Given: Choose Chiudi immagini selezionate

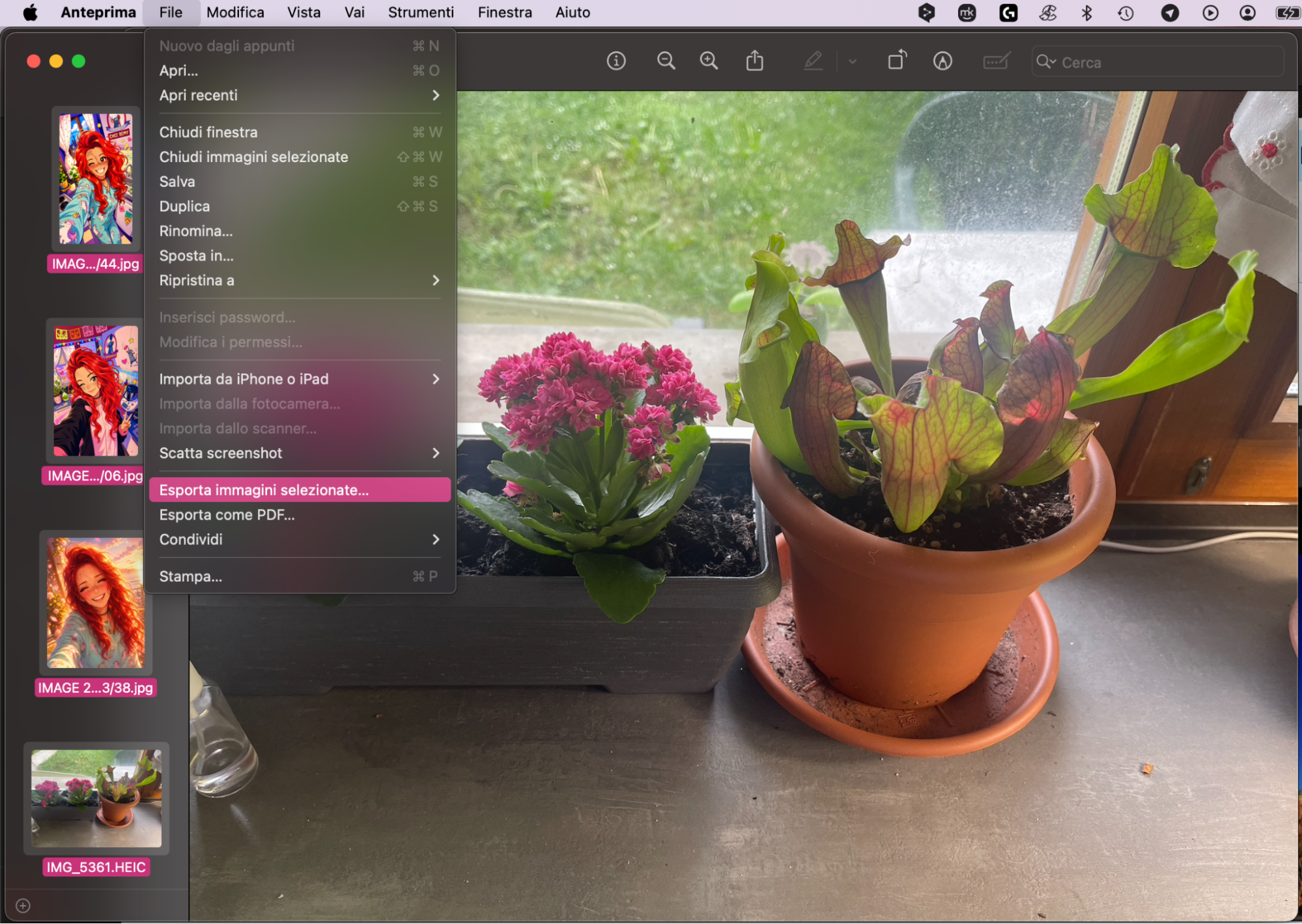Looking at the screenshot, I should coord(300,157).
